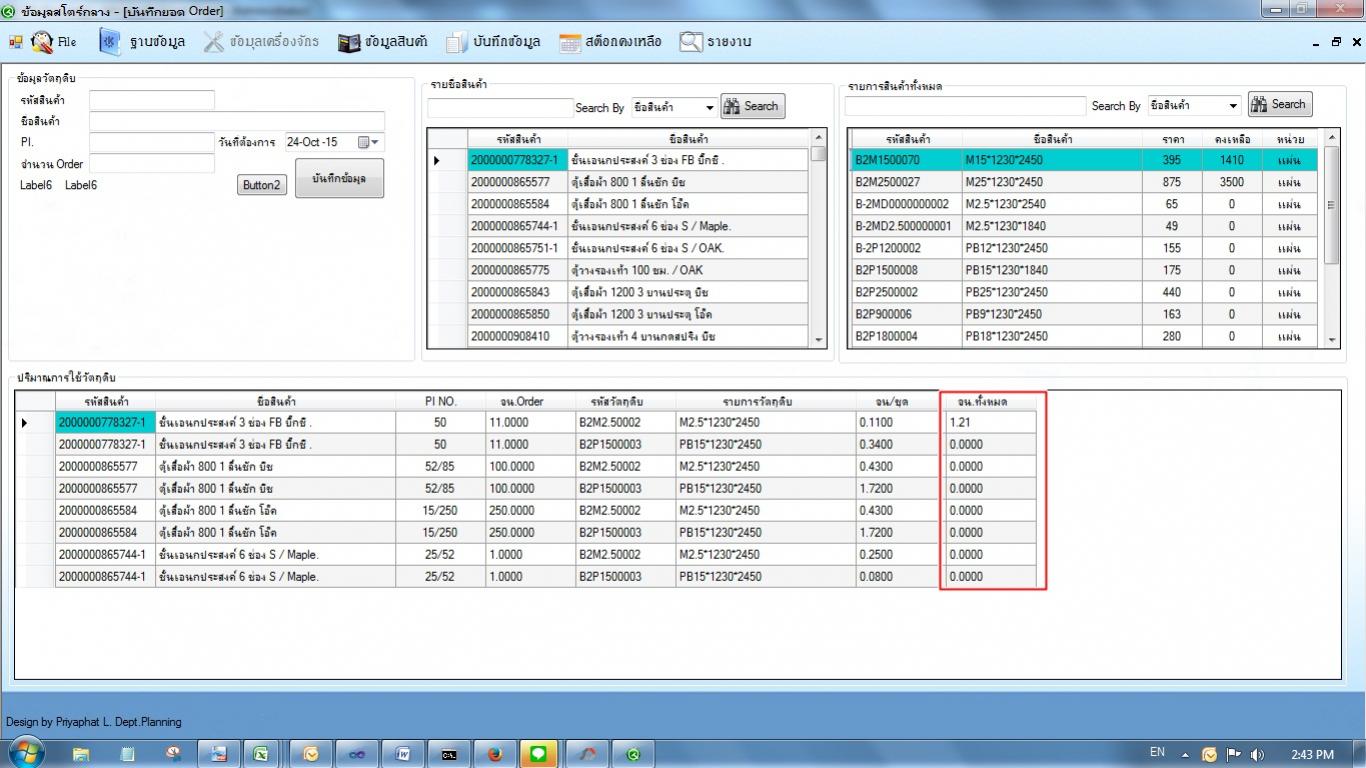This screenshot has width=1366, height=768.
Task: Open Excel from the taskbar
Action: point(260,754)
